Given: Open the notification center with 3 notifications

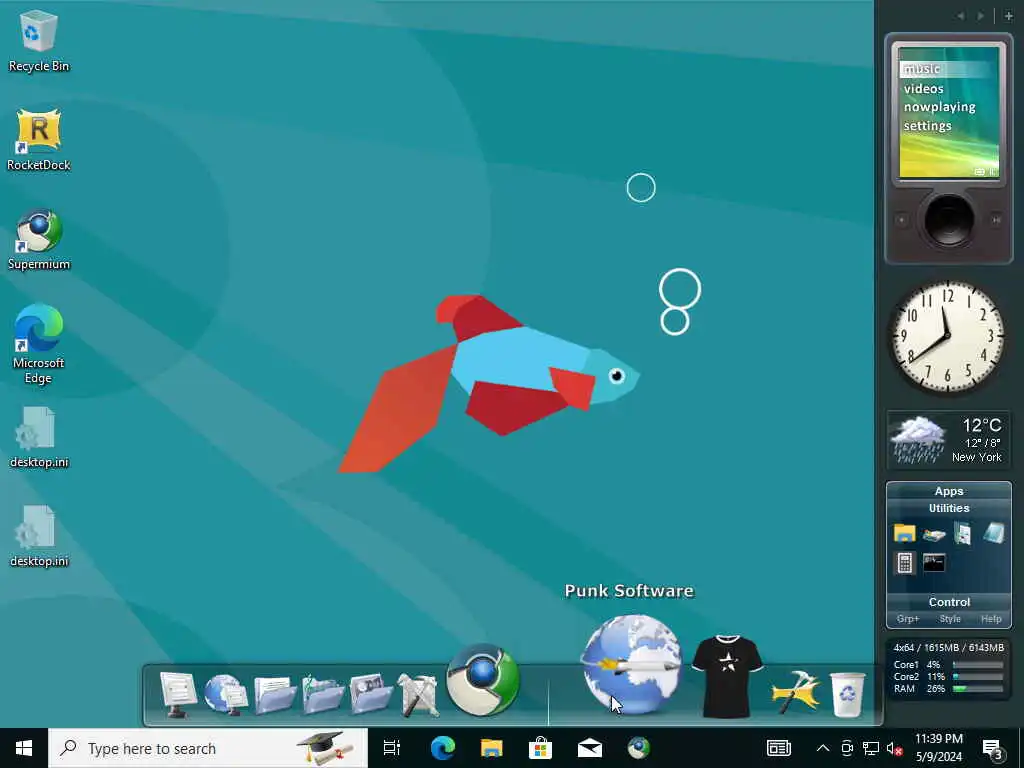Looking at the screenshot, I should 992,748.
